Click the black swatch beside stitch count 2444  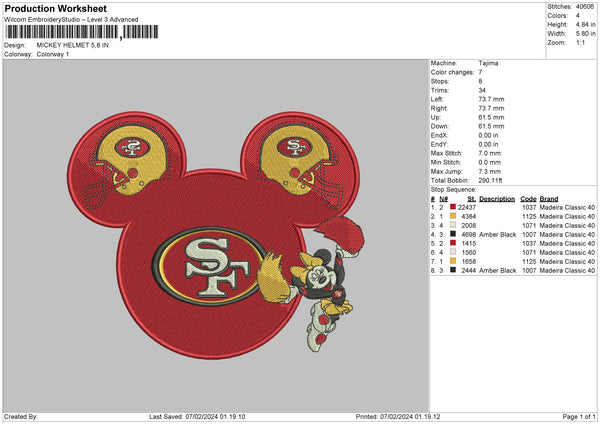453,270
